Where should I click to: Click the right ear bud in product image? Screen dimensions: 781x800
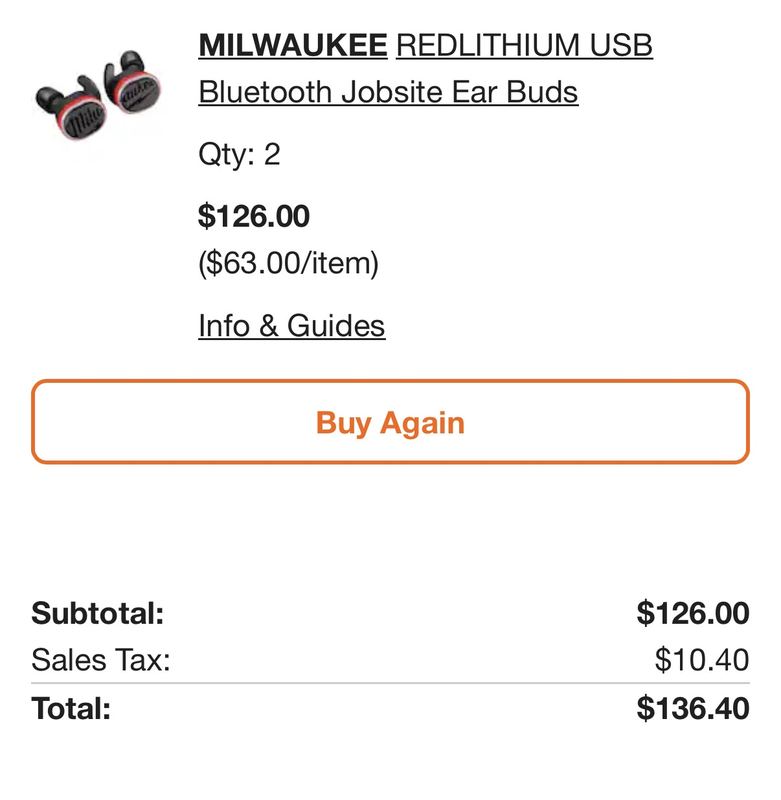point(133,82)
